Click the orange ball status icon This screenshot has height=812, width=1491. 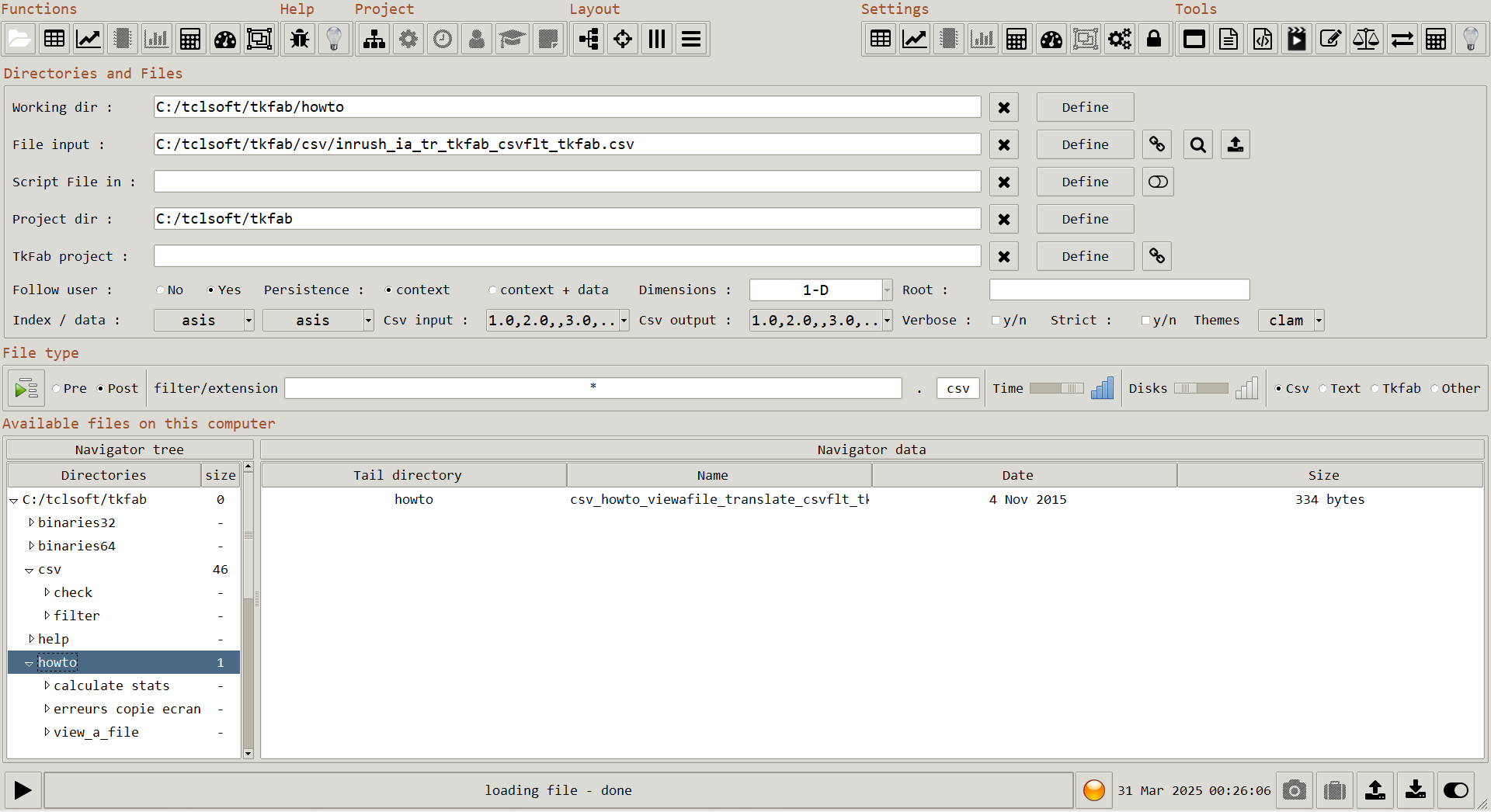[x=1094, y=790]
